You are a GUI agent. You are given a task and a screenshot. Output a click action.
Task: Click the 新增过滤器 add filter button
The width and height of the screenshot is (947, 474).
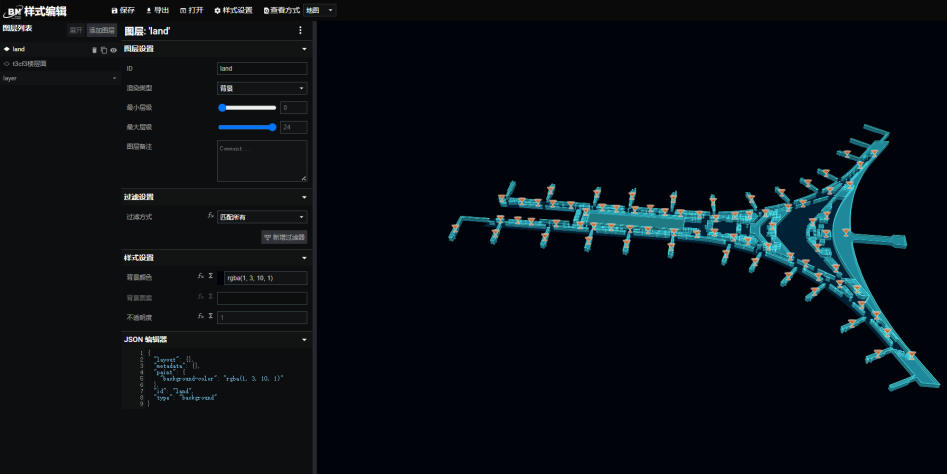click(284, 237)
